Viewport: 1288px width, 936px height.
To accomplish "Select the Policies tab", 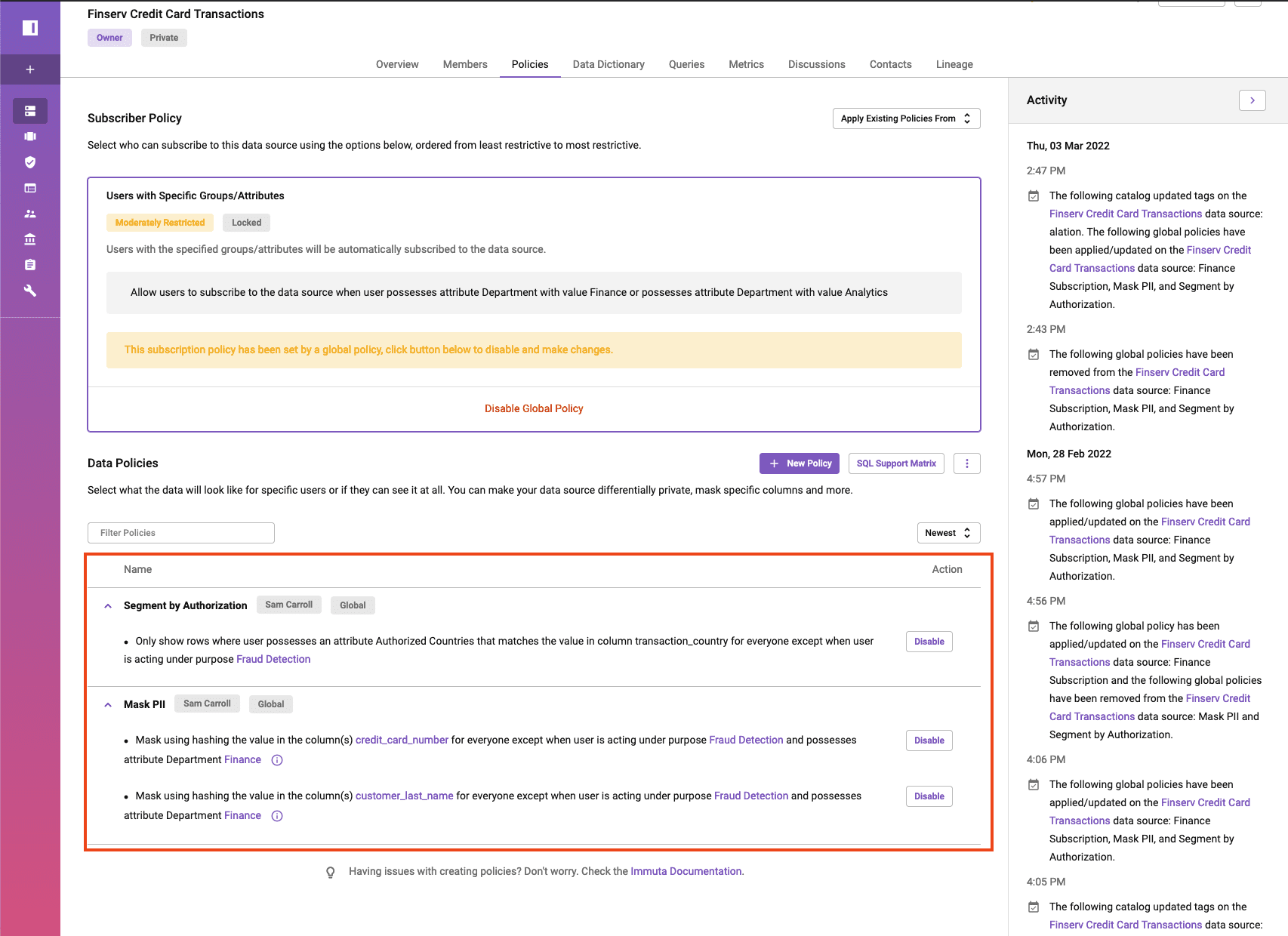I will click(530, 65).
